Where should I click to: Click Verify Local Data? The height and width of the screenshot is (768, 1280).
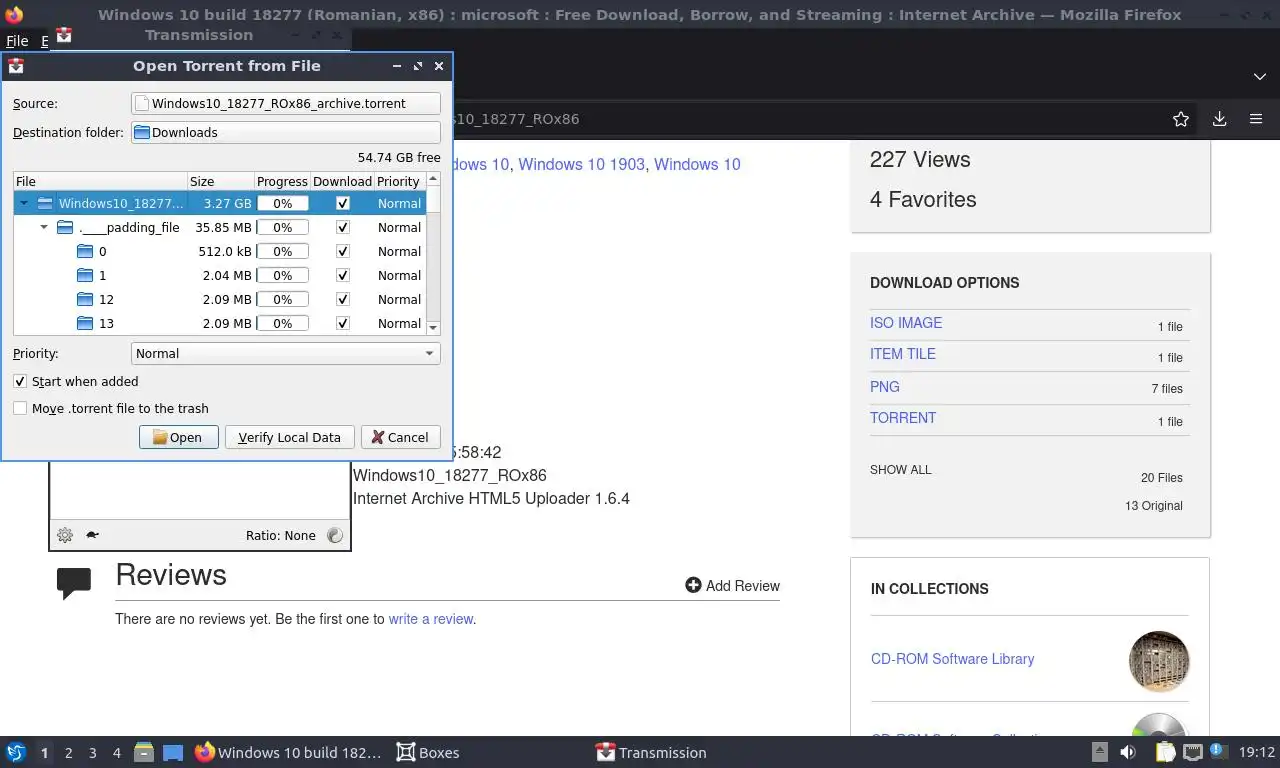pyautogui.click(x=290, y=437)
